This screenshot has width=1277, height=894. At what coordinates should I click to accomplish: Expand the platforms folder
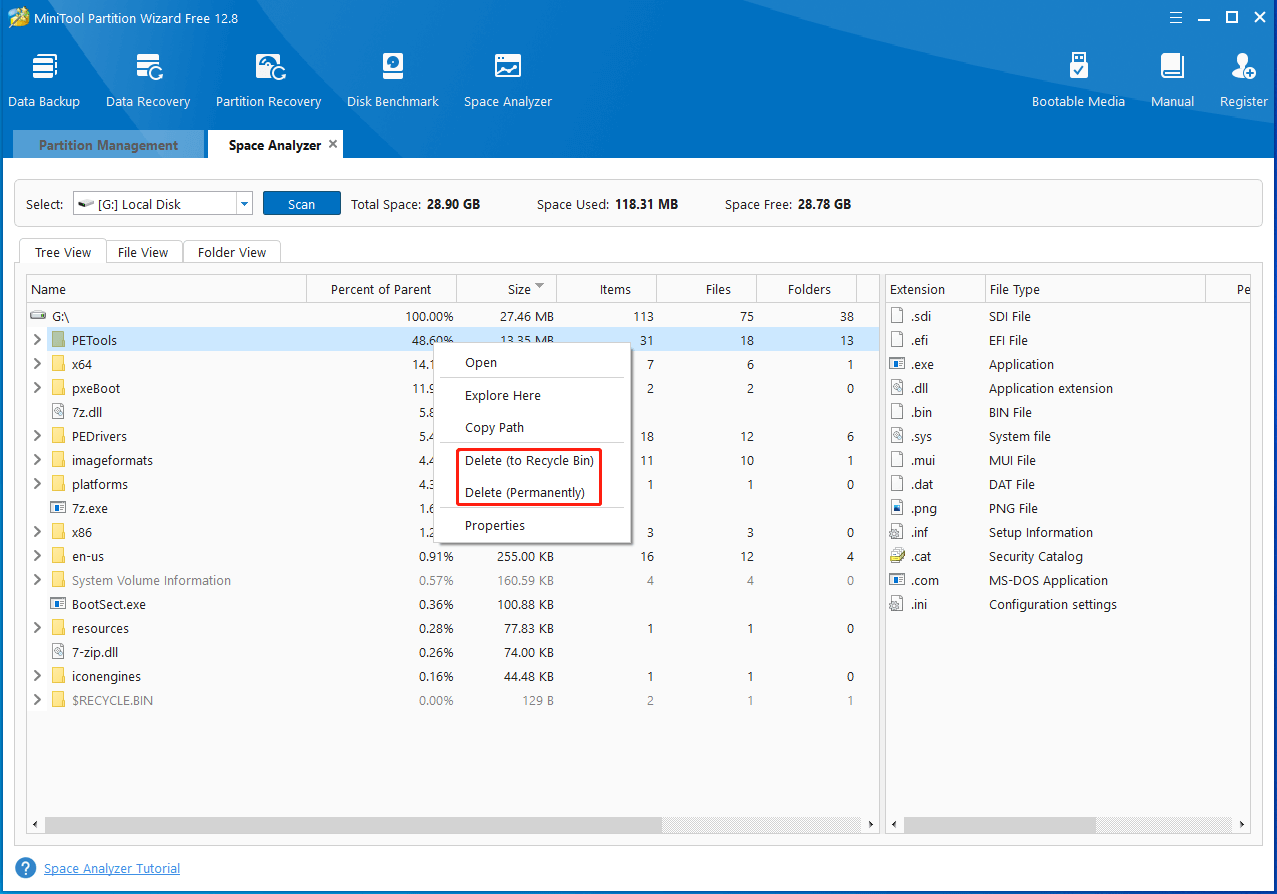(37, 484)
